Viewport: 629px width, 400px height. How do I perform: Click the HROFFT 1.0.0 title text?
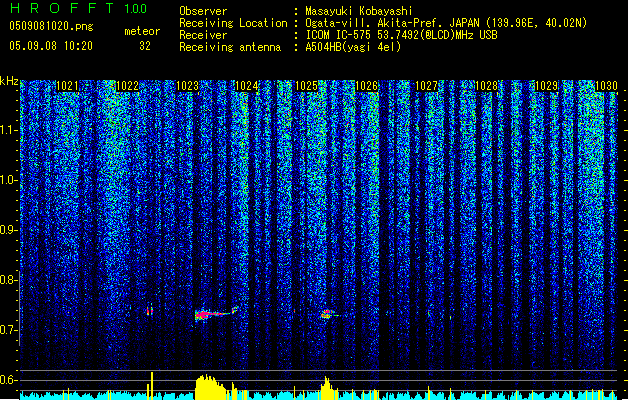[79, 8]
